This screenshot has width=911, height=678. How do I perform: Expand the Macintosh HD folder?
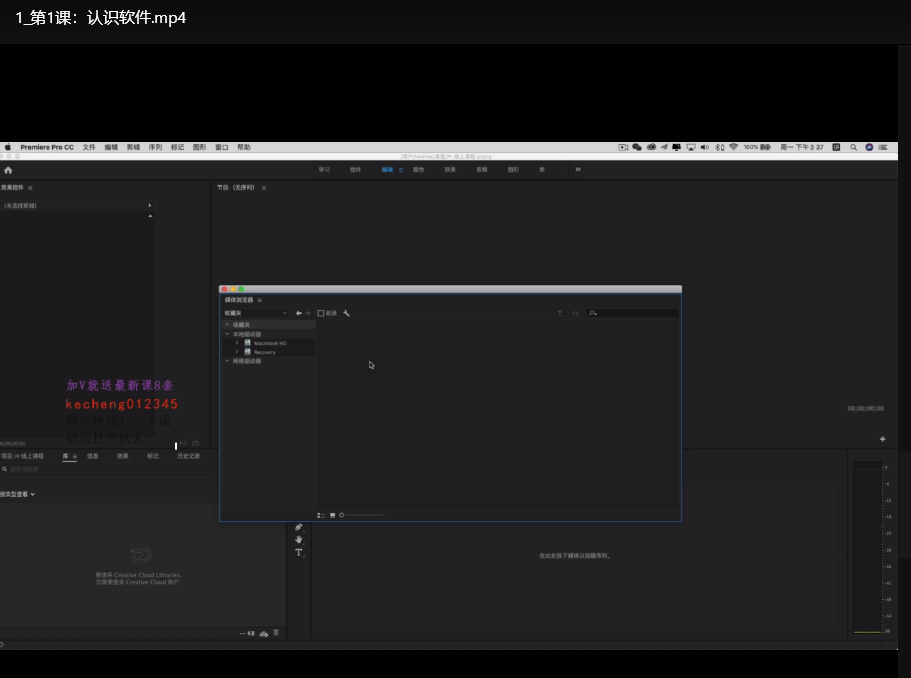pos(236,343)
